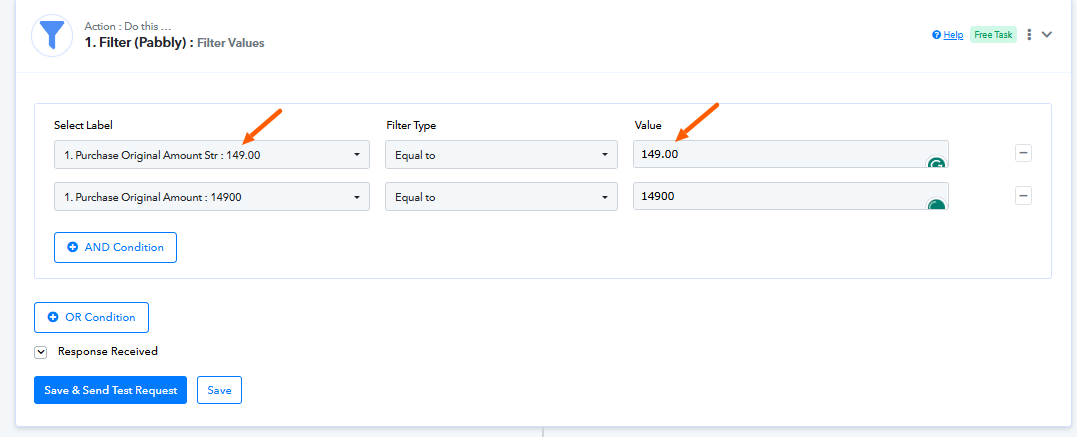Add an OR Condition
The width and height of the screenshot is (1077, 437).
click(x=91, y=317)
